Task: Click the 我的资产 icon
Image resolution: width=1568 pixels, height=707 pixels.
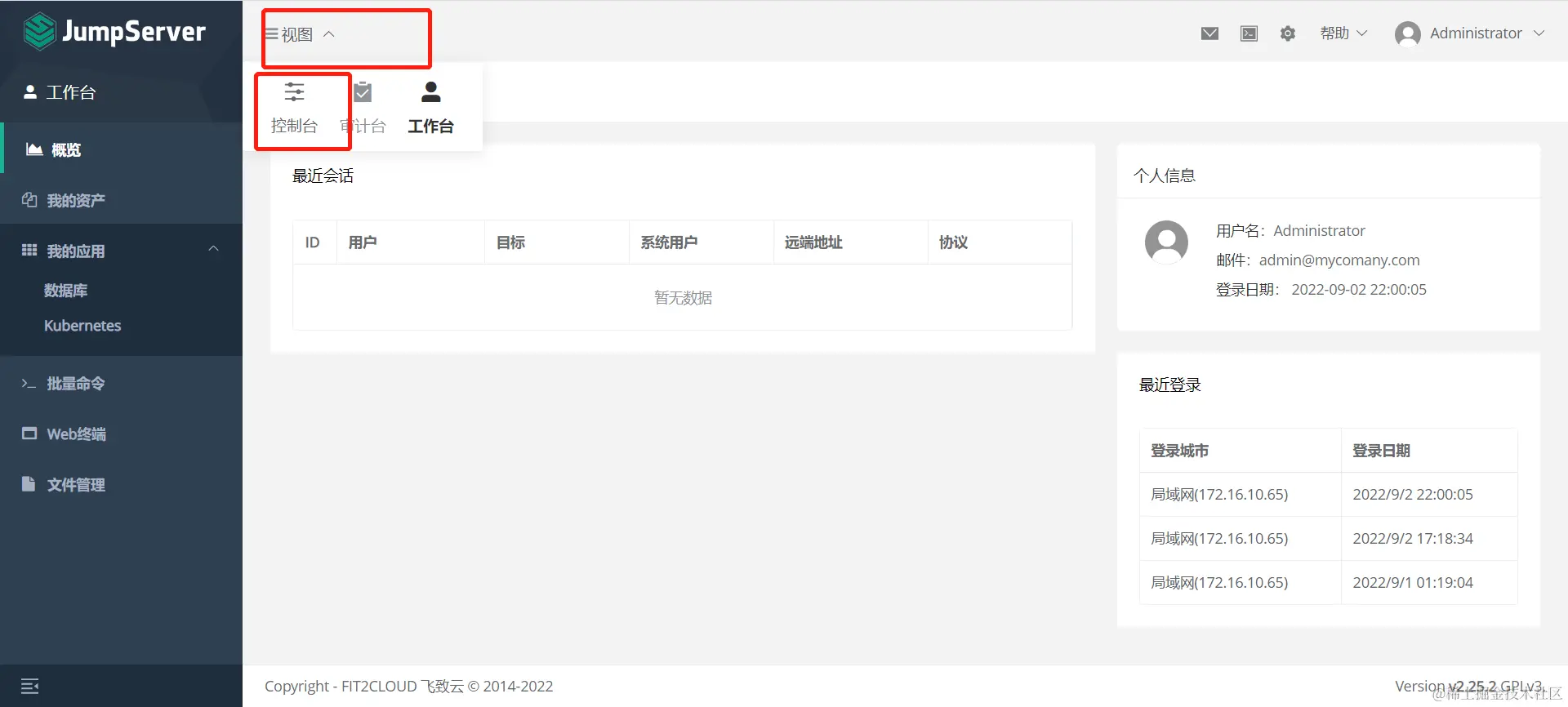Action: [29, 200]
